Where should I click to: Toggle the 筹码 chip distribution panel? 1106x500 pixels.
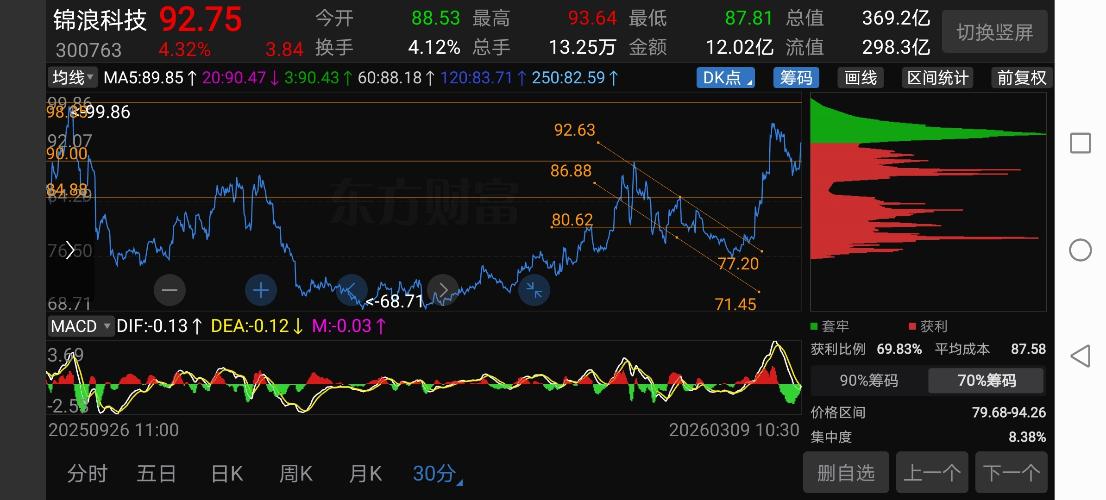pos(796,78)
